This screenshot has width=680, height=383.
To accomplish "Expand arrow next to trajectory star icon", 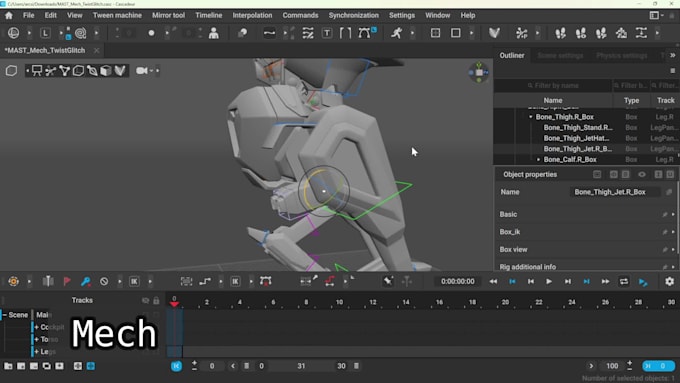I will click(x=537, y=33).
